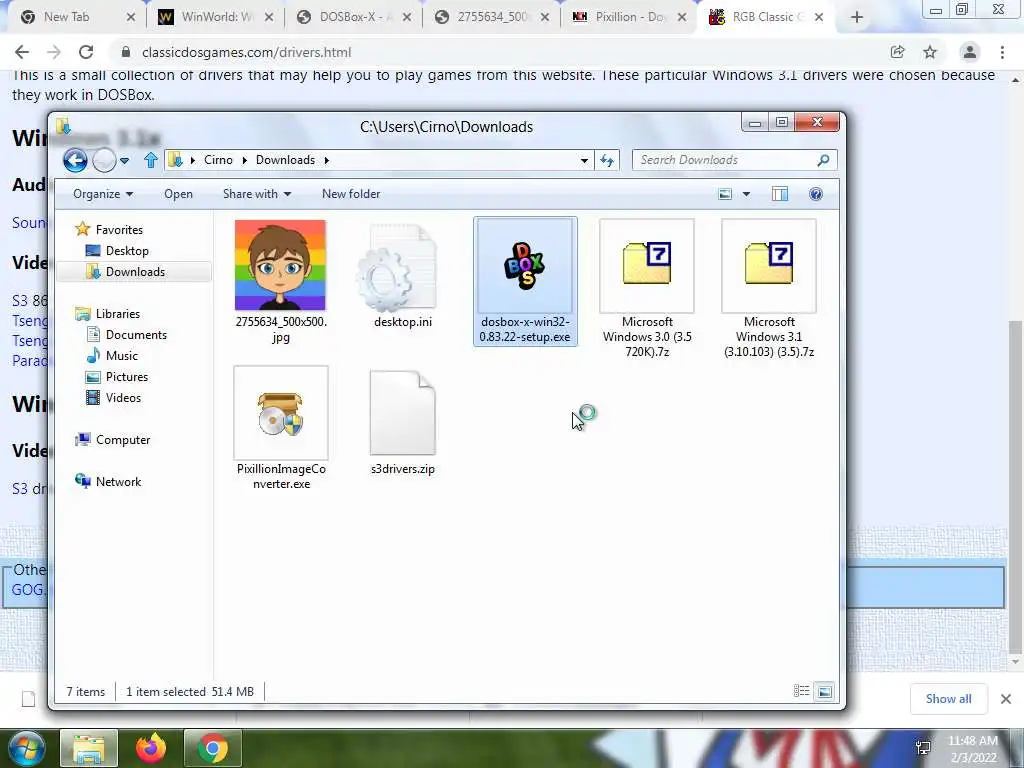Screen dimensions: 1024x768
Task: Open the Windows Start menu orb
Action: pyautogui.click(x=26, y=748)
